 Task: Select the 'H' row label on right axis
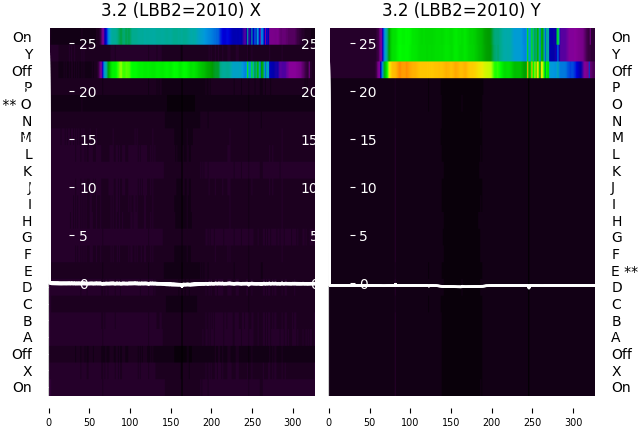617,221
